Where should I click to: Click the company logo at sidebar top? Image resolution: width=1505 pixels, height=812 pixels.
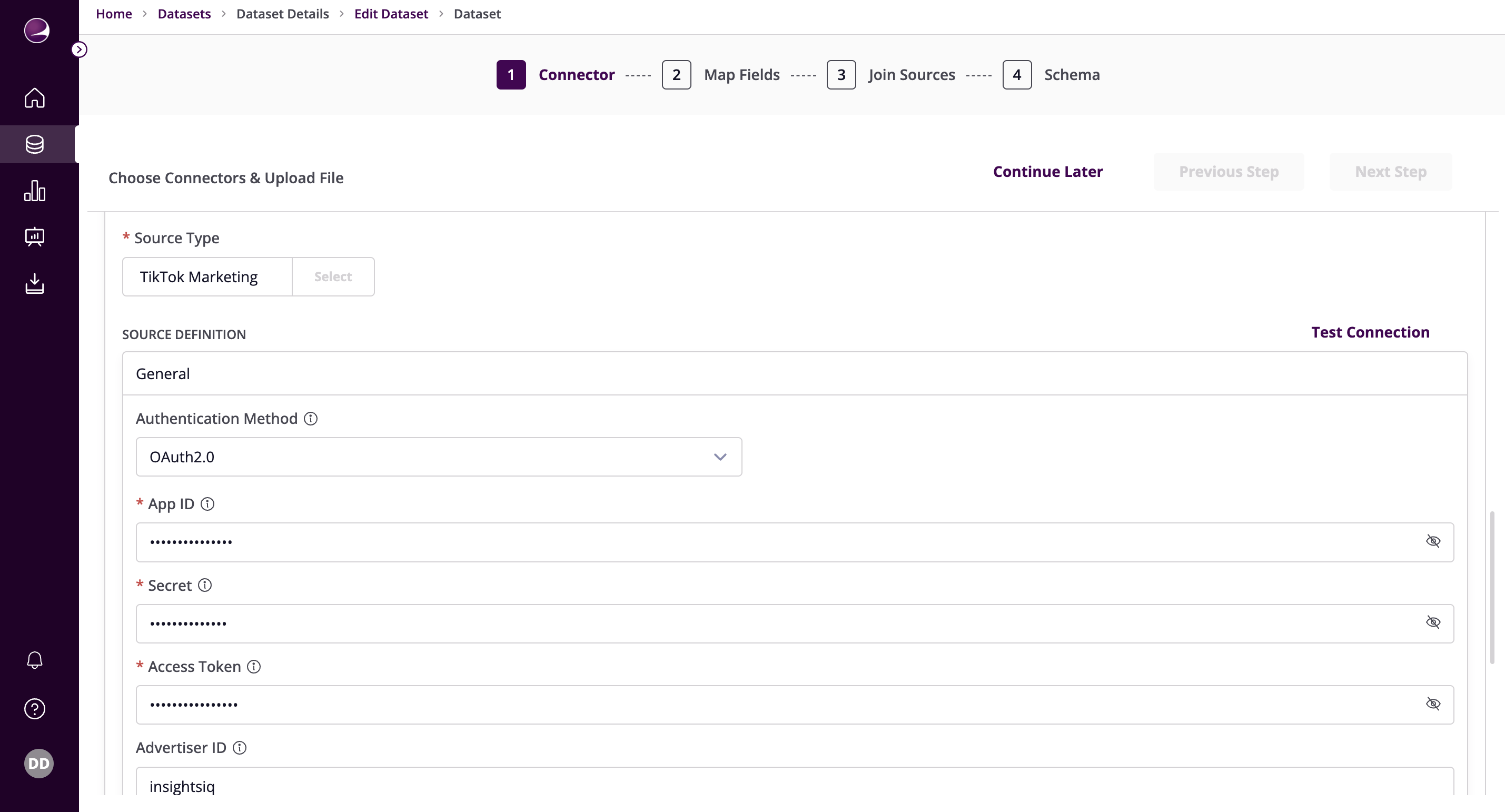coord(36,31)
